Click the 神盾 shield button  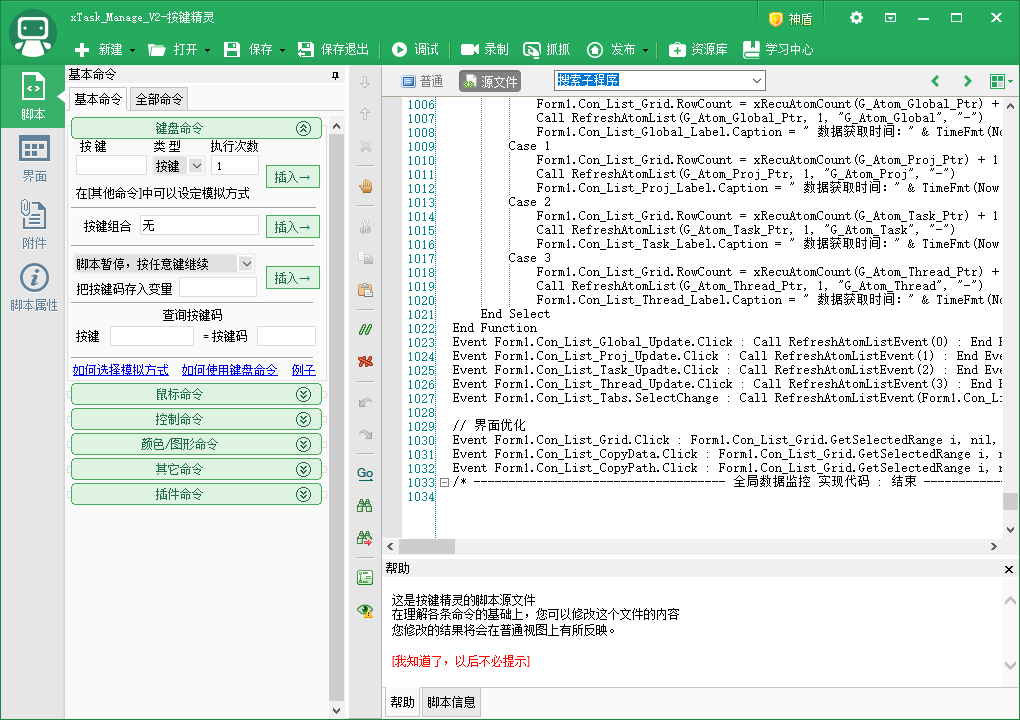790,19
